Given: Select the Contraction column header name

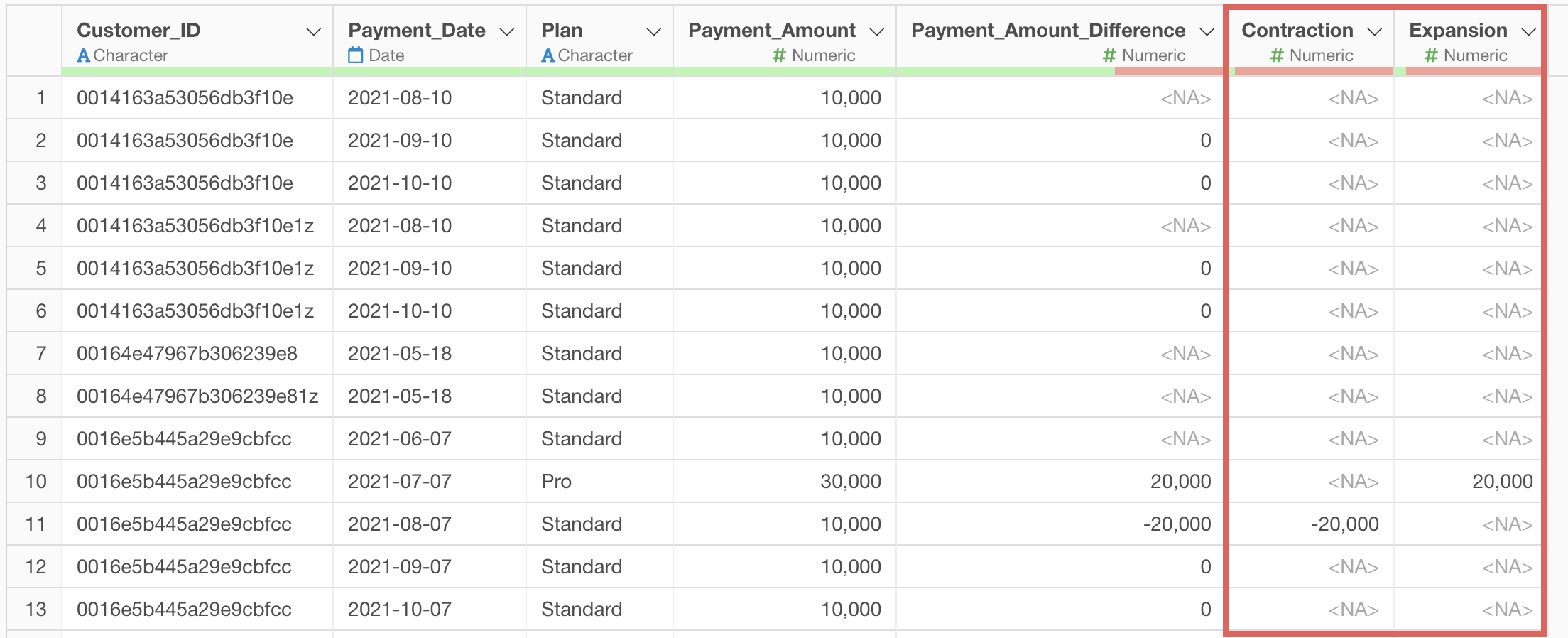Looking at the screenshot, I should (1297, 31).
